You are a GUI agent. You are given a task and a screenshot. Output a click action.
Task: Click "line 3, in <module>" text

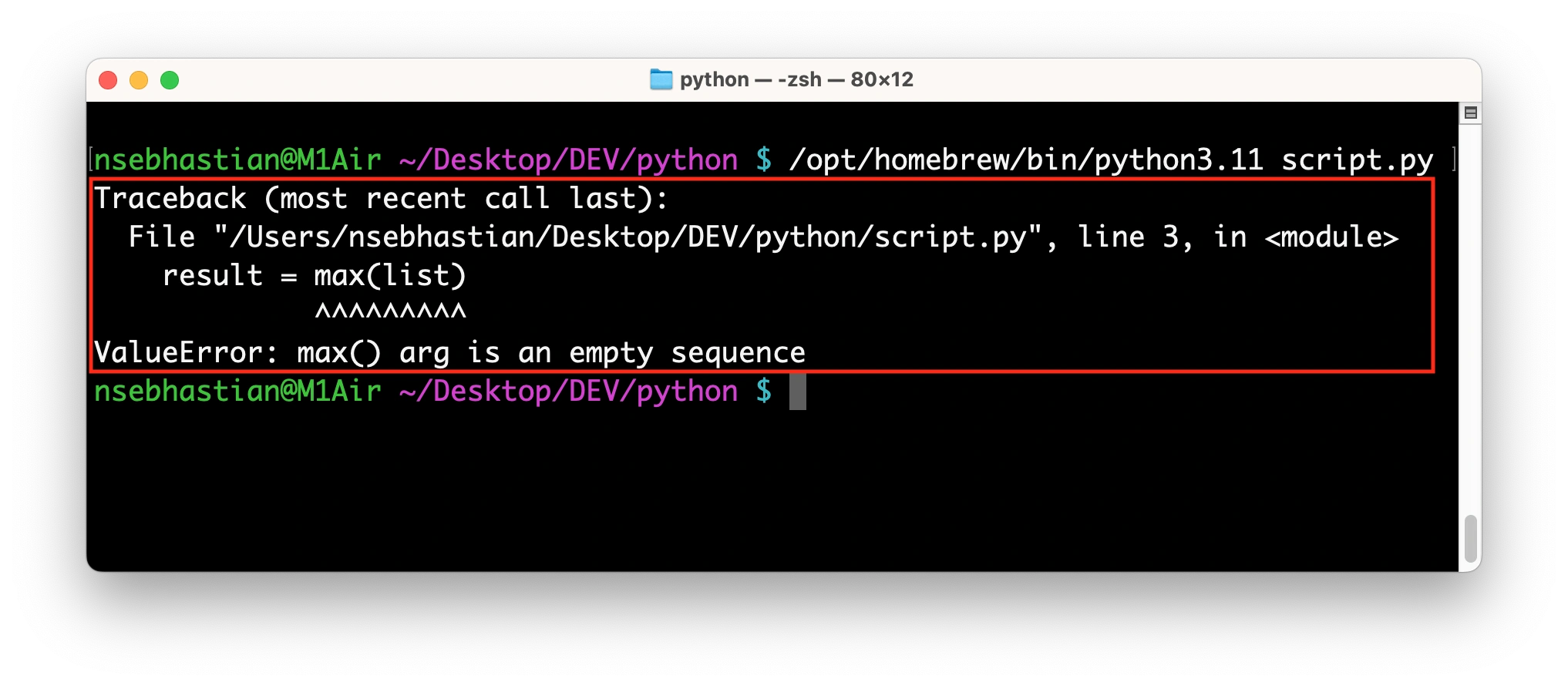(1238, 237)
